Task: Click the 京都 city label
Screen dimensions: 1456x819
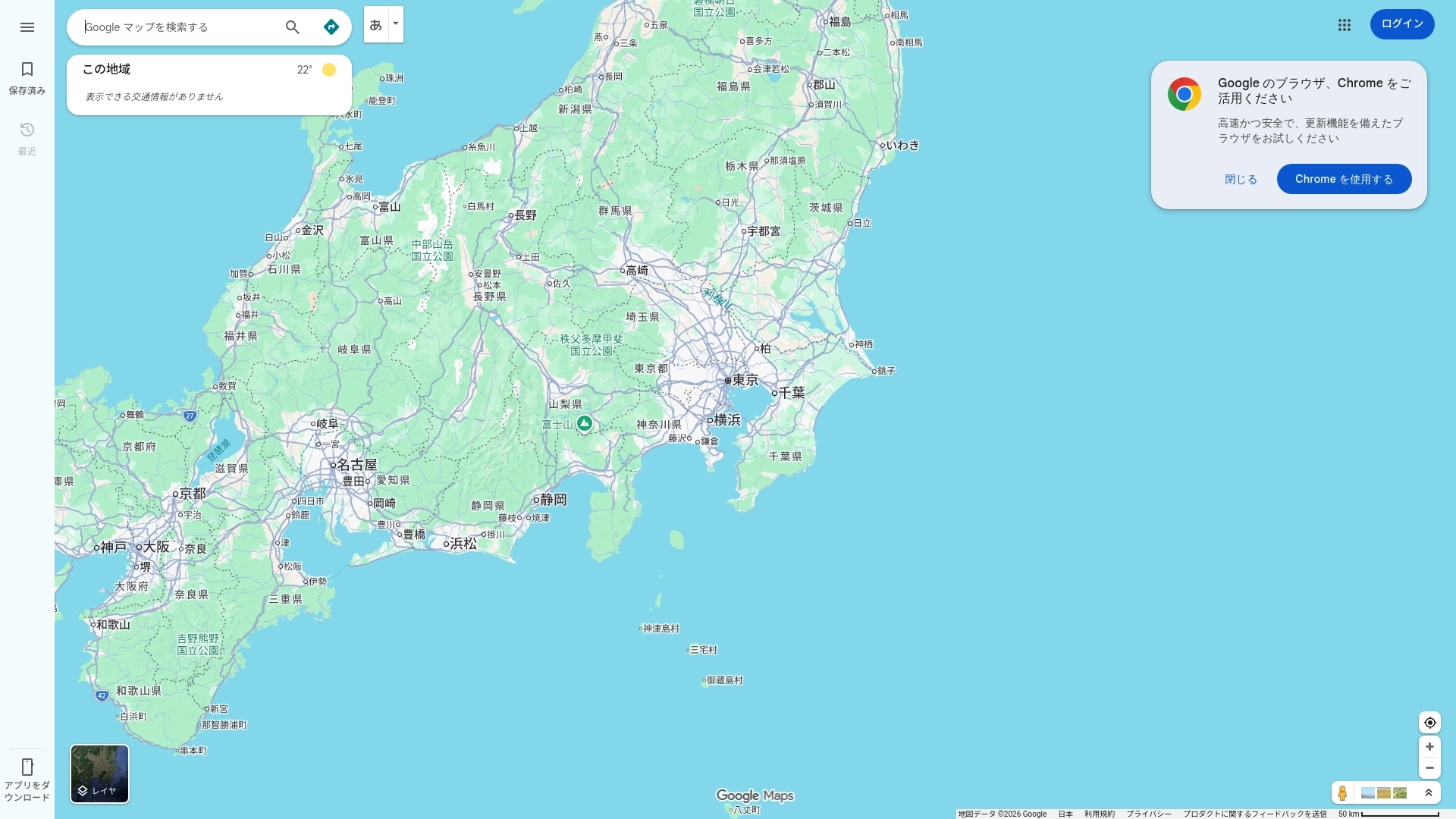Action: pyautogui.click(x=193, y=494)
